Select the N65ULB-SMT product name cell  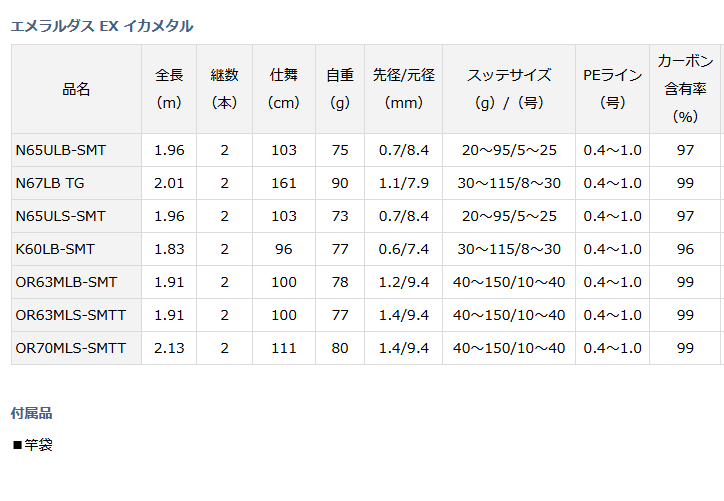pyautogui.click(x=77, y=150)
